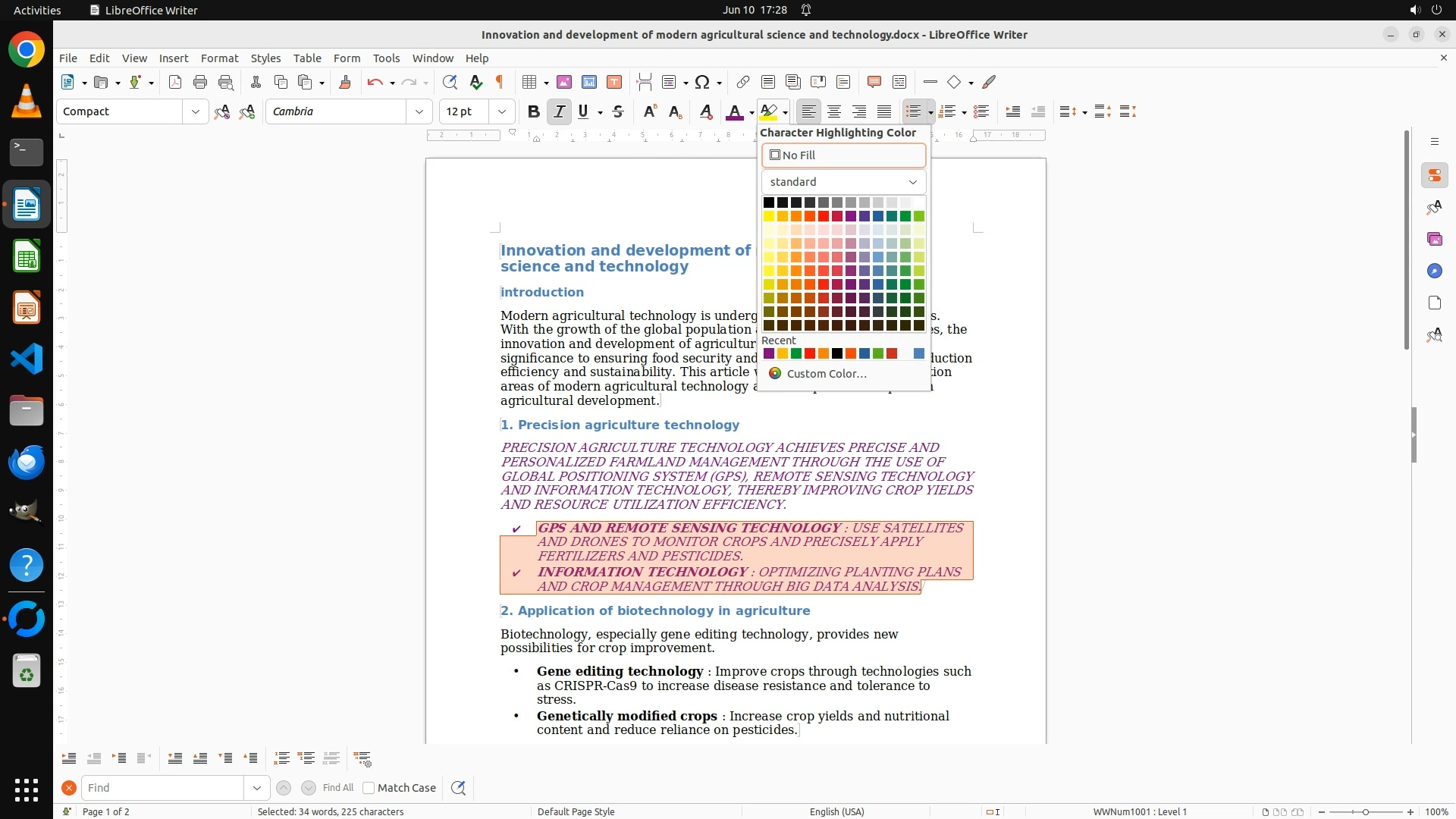Pick the black swatch in palette
The height and width of the screenshot is (819, 1456).
pos(769,202)
